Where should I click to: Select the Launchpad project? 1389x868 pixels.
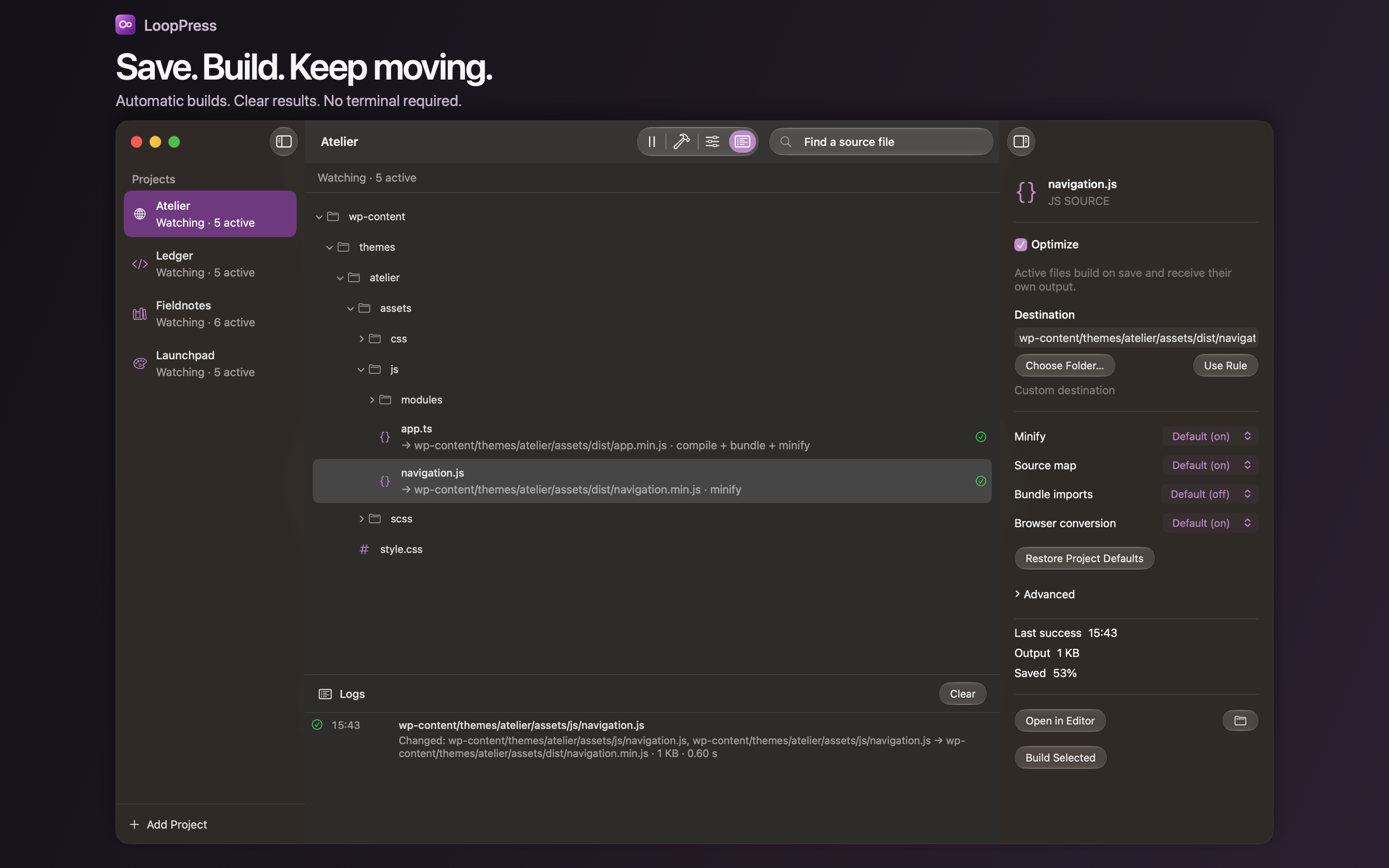click(210, 364)
